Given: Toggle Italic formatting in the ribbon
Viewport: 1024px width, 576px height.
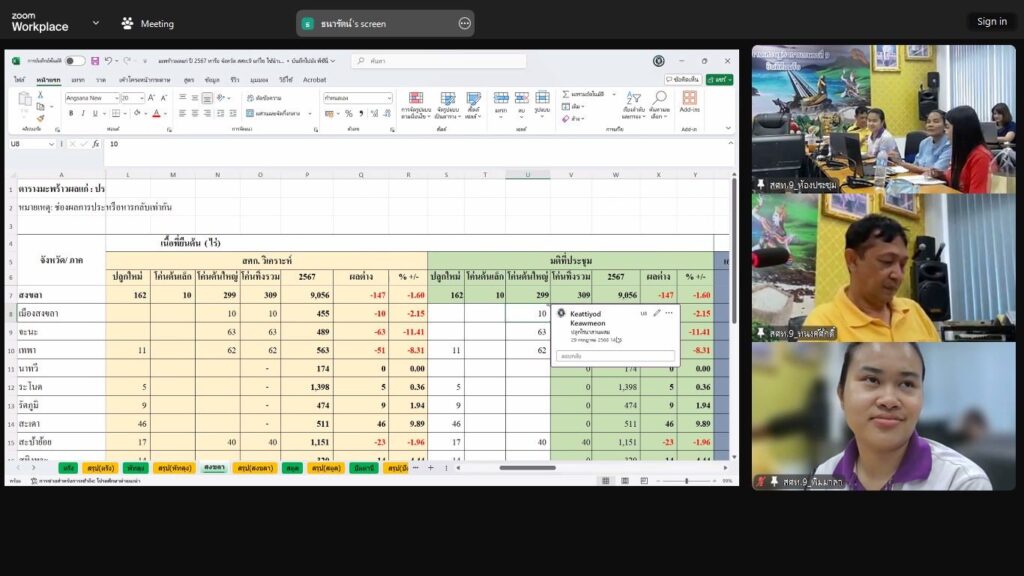Looking at the screenshot, I should (83, 113).
